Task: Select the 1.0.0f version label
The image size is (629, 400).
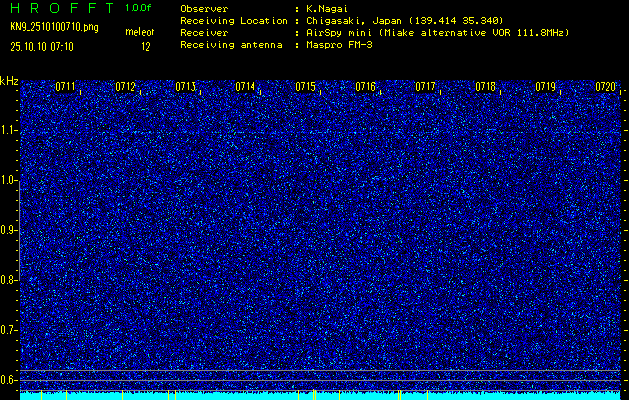Action: click(139, 8)
